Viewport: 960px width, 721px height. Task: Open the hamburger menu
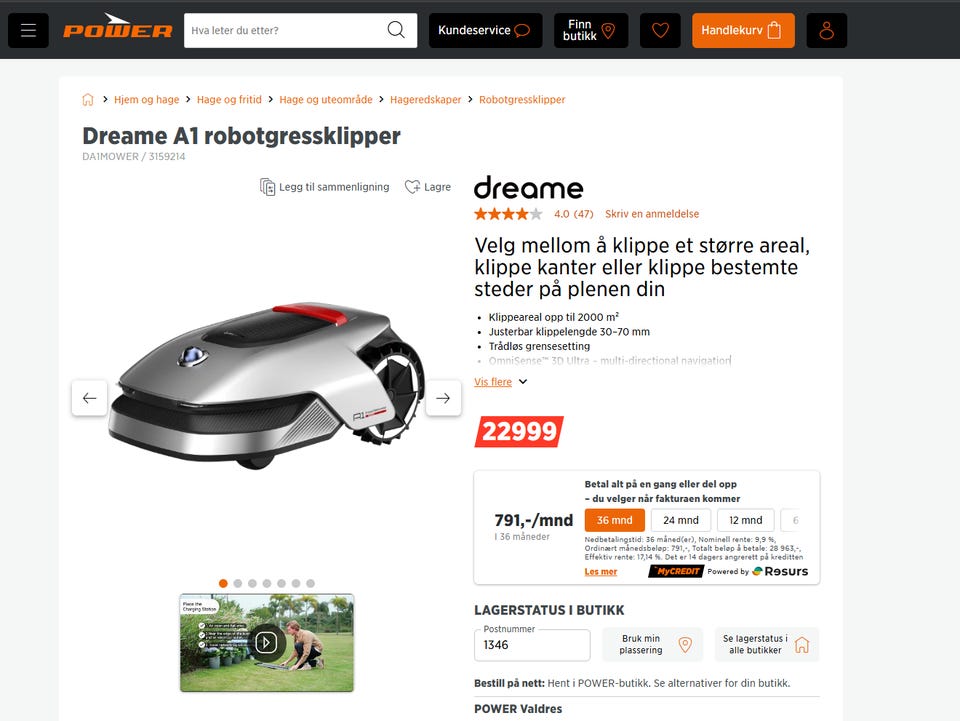click(x=28, y=31)
